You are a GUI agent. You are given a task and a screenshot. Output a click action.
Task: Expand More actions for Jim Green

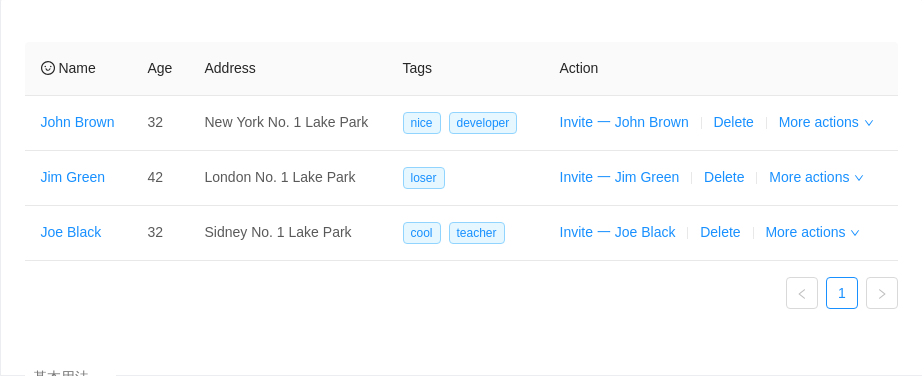816,177
